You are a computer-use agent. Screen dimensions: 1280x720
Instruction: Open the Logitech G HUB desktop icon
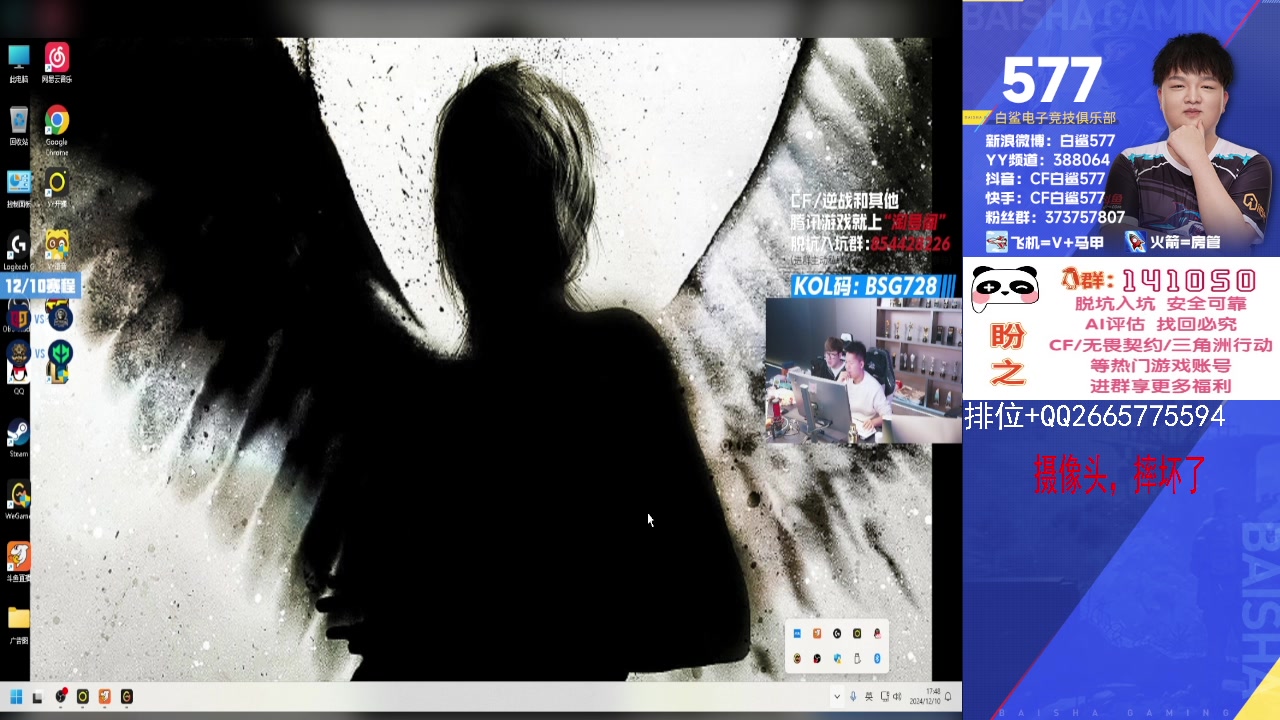click(18, 250)
